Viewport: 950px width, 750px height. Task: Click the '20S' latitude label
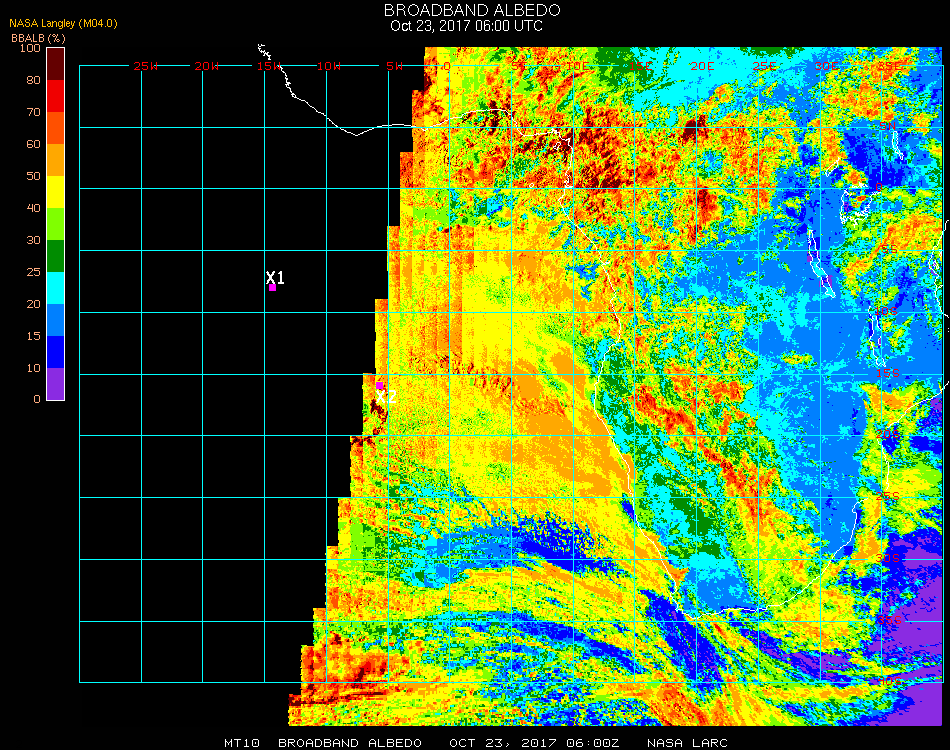888,435
